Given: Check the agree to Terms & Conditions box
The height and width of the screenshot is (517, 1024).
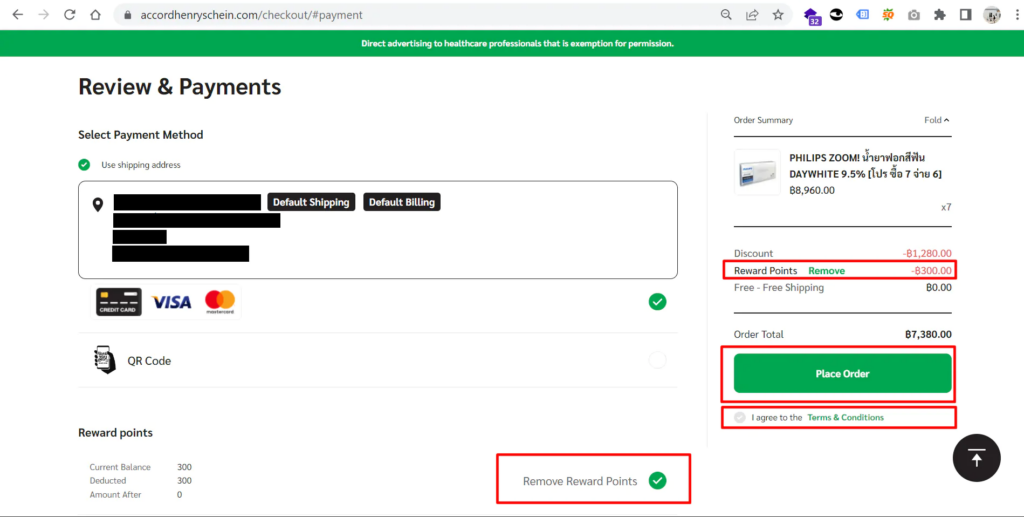Looking at the screenshot, I should [x=740, y=417].
